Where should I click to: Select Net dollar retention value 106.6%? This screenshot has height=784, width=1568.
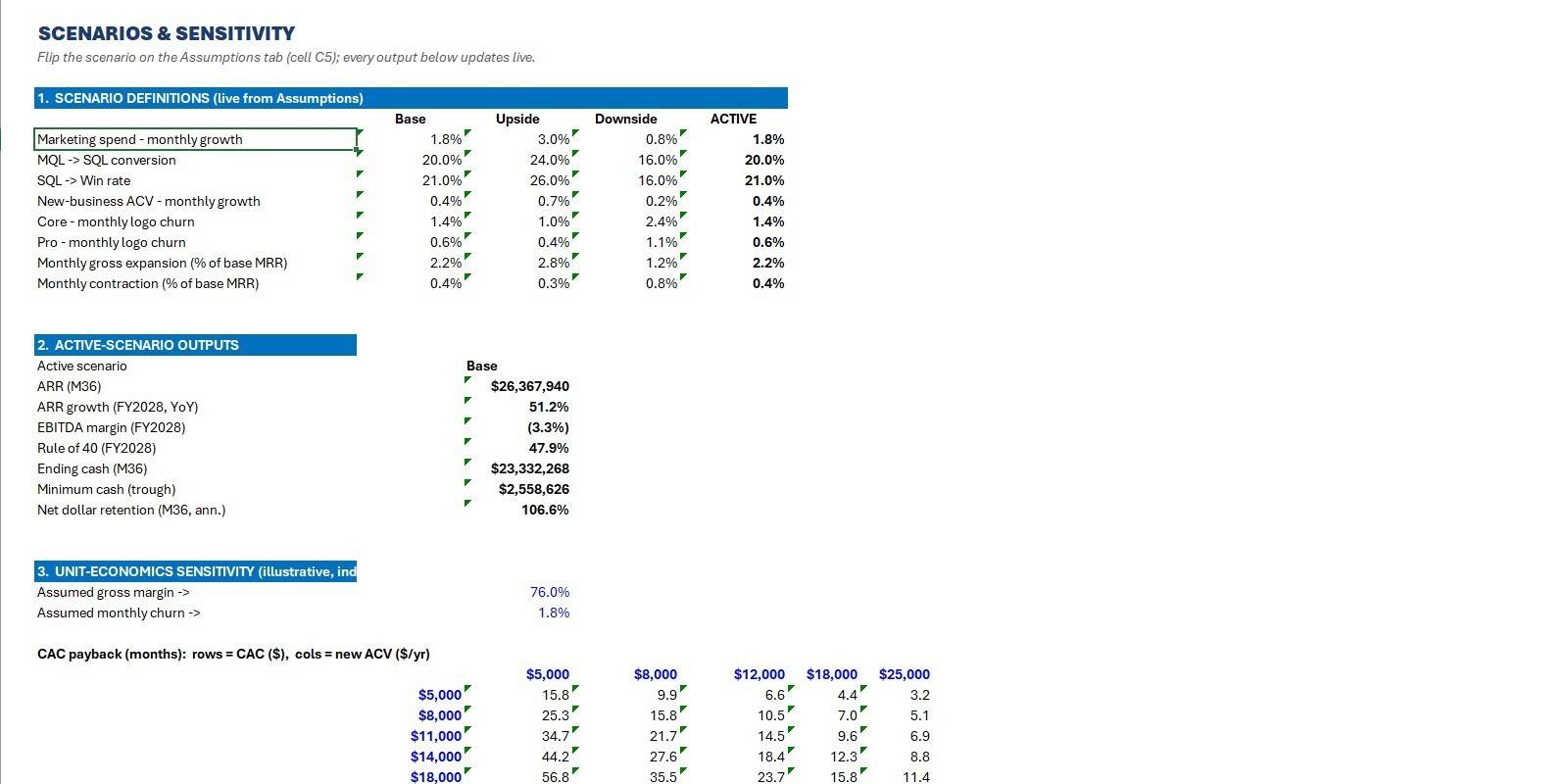(545, 510)
